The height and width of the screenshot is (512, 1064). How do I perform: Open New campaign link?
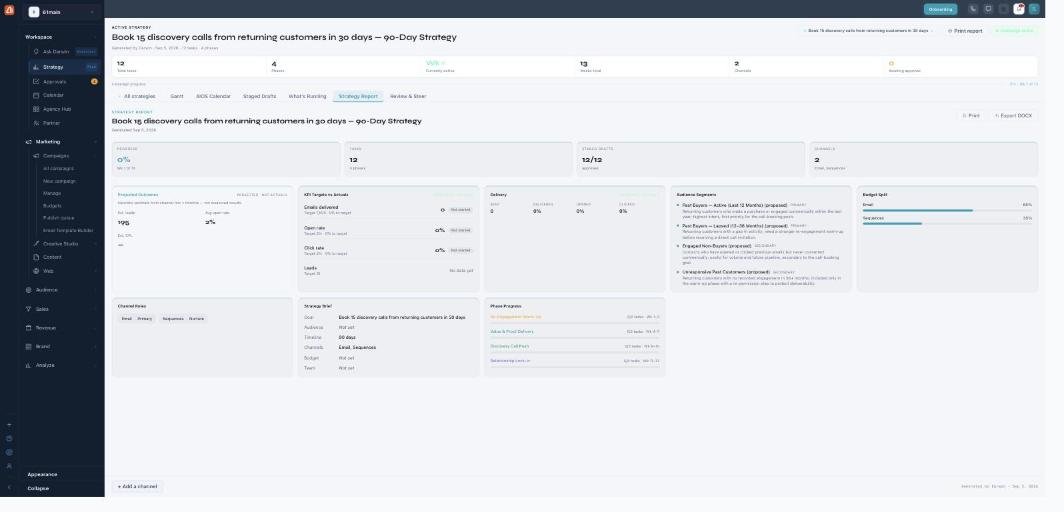(59, 181)
